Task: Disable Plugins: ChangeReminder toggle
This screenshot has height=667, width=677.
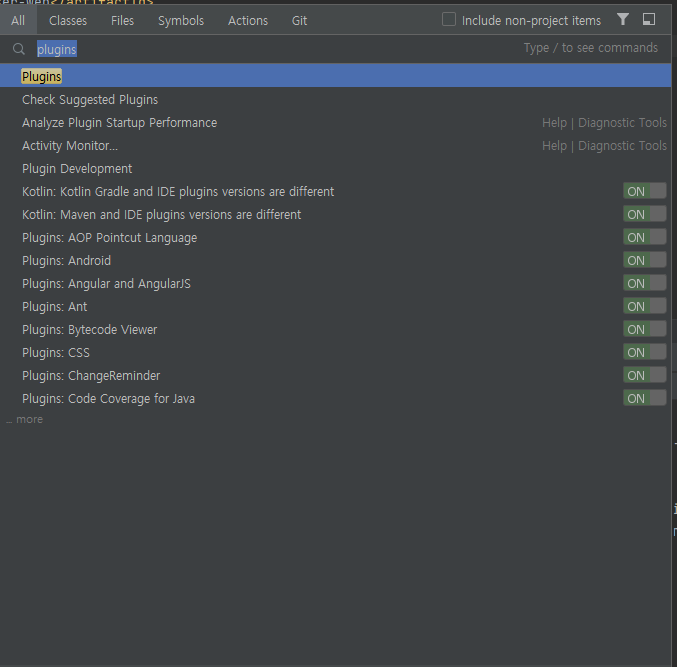Action: pos(644,375)
